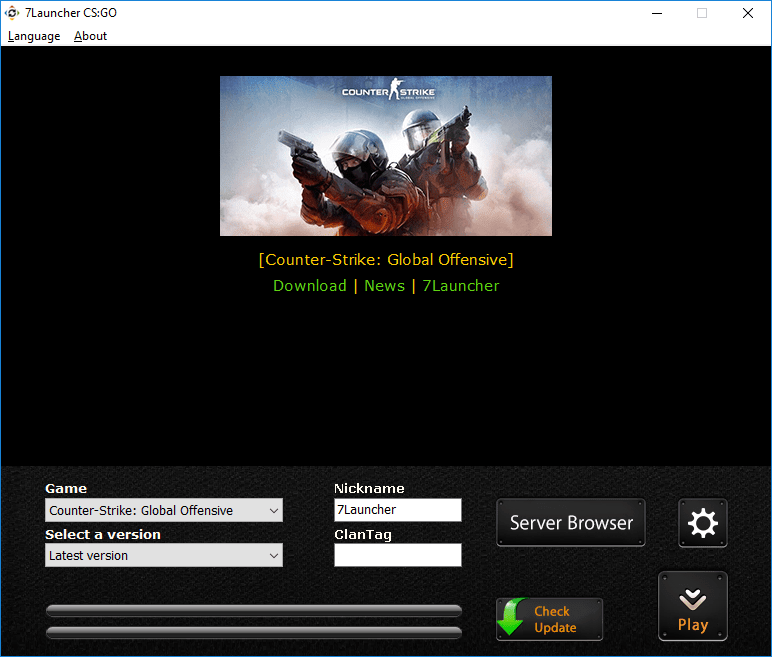This screenshot has height=657, width=772.
Task: Open the settings gear button
Action: [x=703, y=523]
